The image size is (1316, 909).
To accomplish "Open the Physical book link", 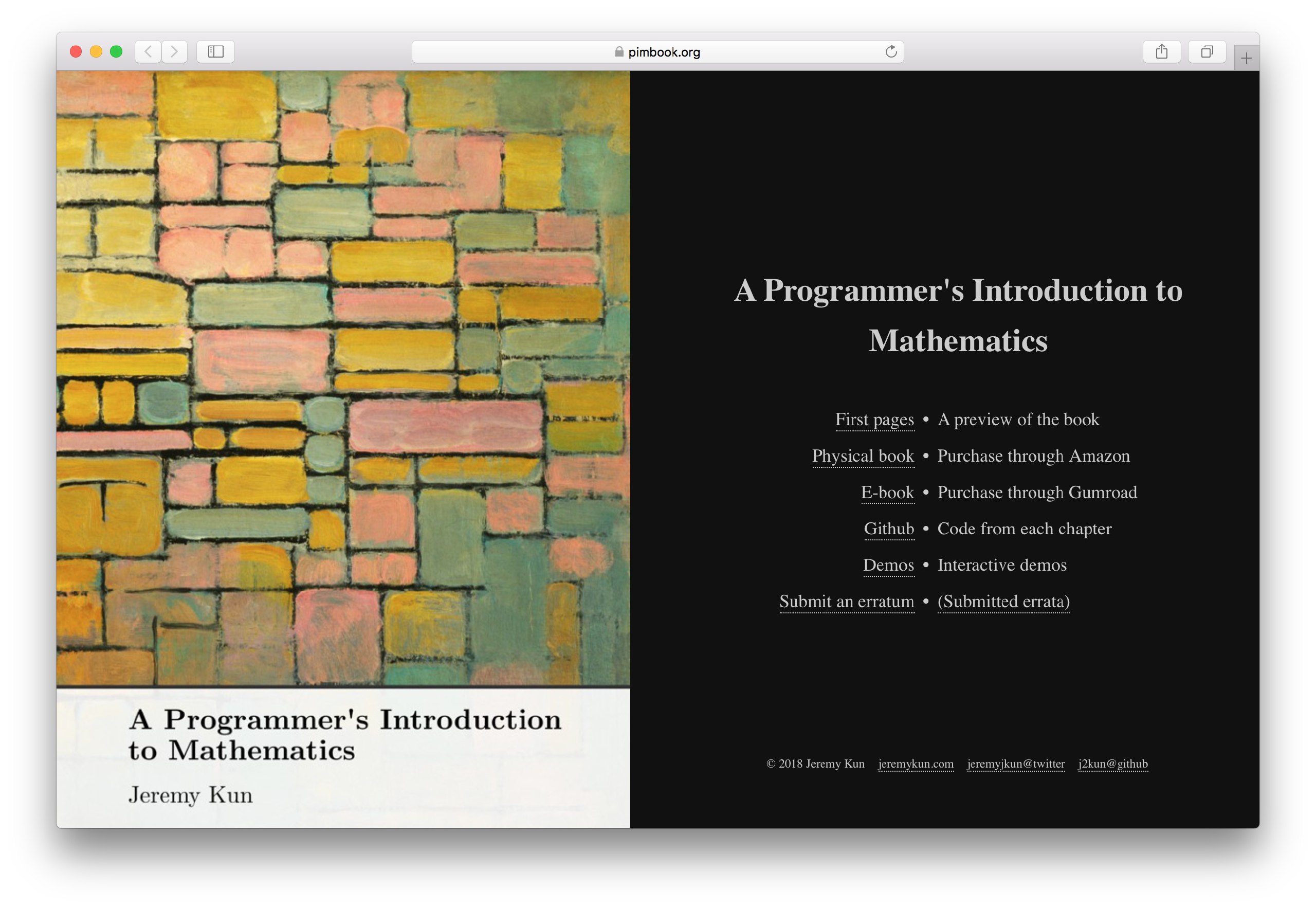I will tap(863, 456).
